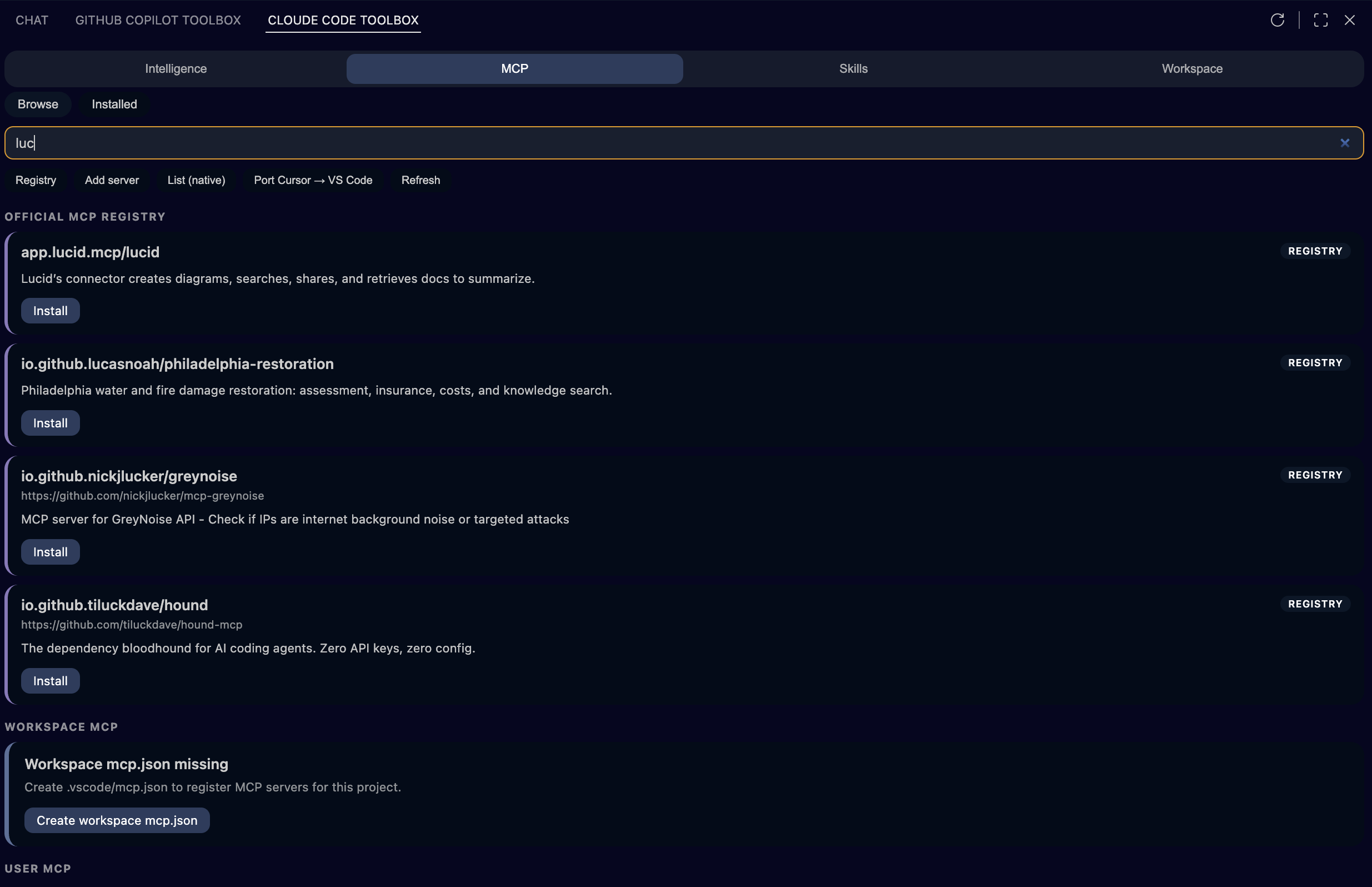Select the MCP section
Viewport: 1372px width, 887px height.
click(x=513, y=68)
